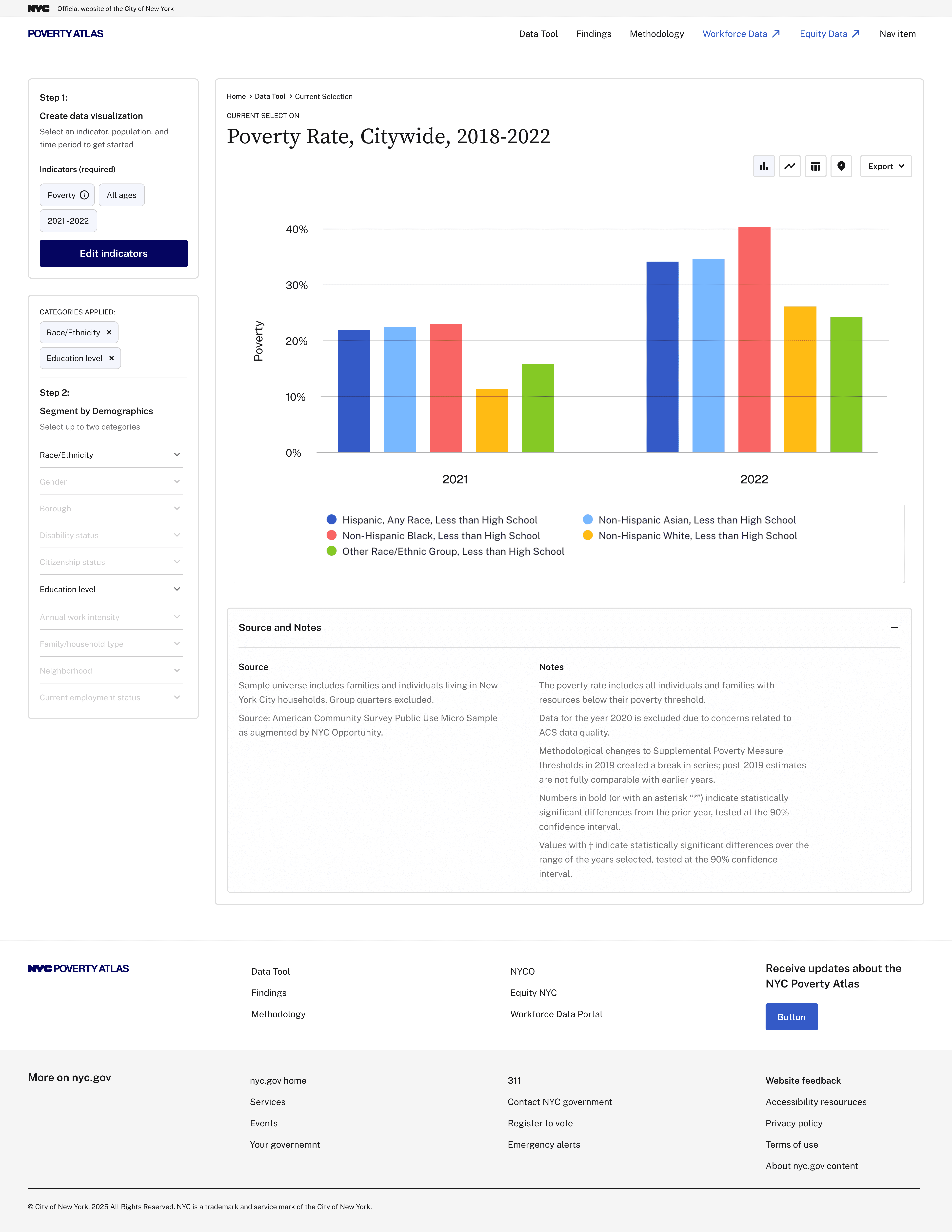Toggle Non-Hispanic Black legend swatch

click(x=332, y=535)
